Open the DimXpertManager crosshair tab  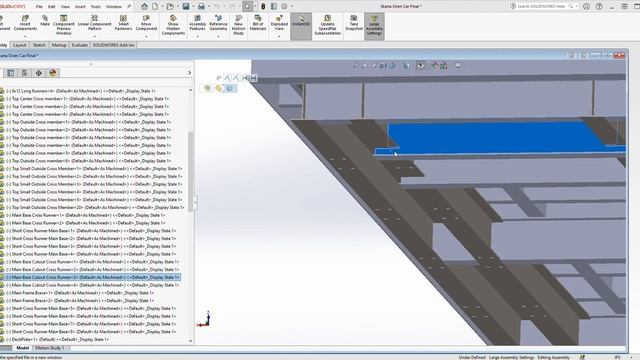click(x=38, y=73)
